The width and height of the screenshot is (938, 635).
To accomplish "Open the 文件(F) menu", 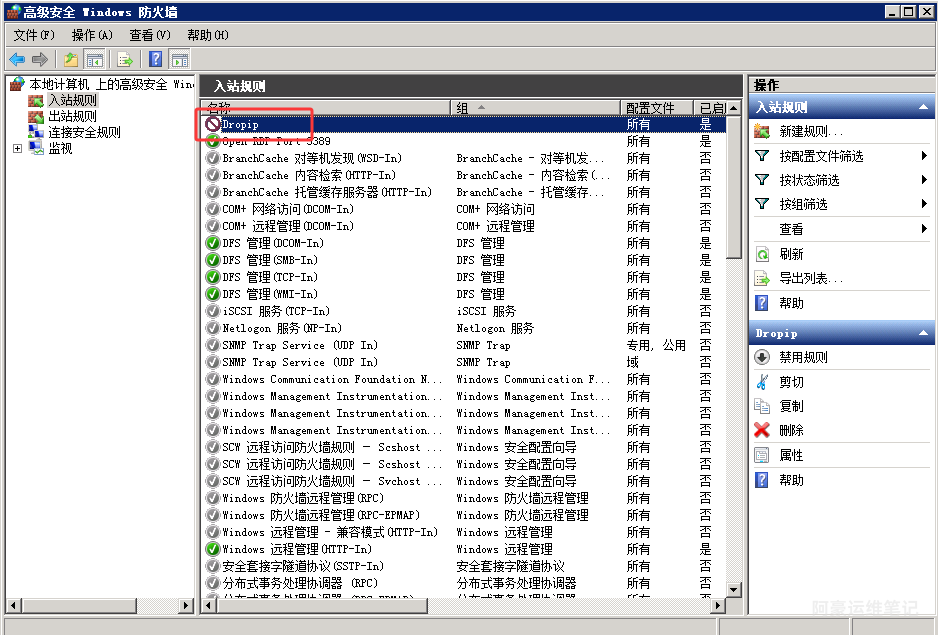I will tap(34, 35).
